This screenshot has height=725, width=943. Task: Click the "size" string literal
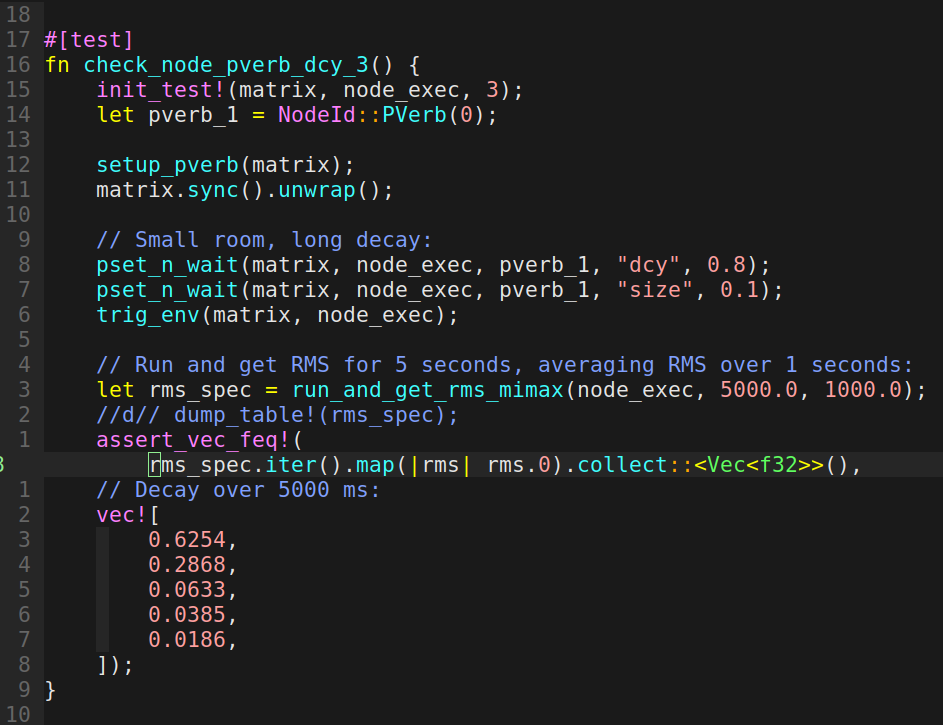(x=655, y=290)
